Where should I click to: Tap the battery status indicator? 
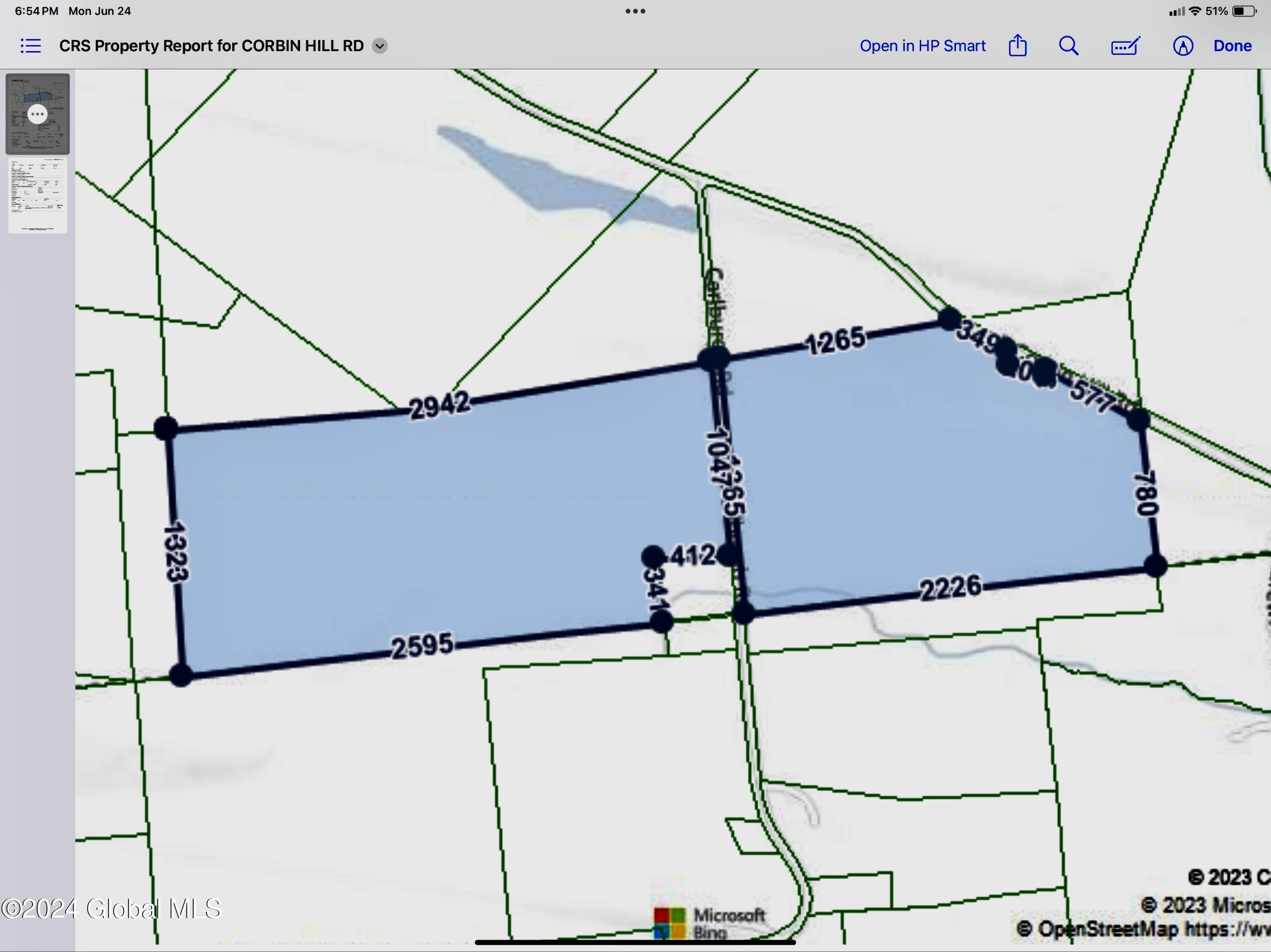point(1245,11)
